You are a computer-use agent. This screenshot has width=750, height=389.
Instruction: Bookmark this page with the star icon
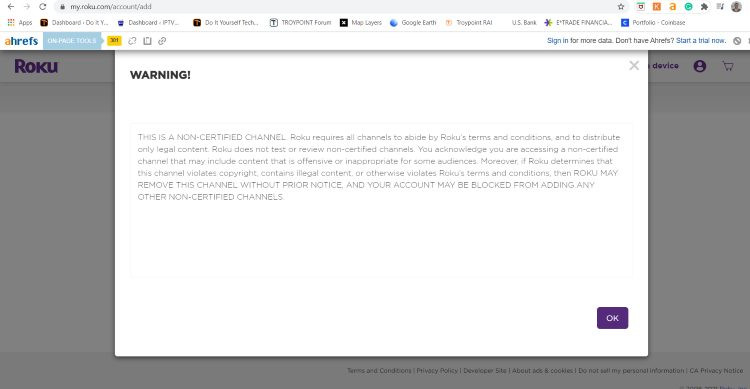[621, 7]
